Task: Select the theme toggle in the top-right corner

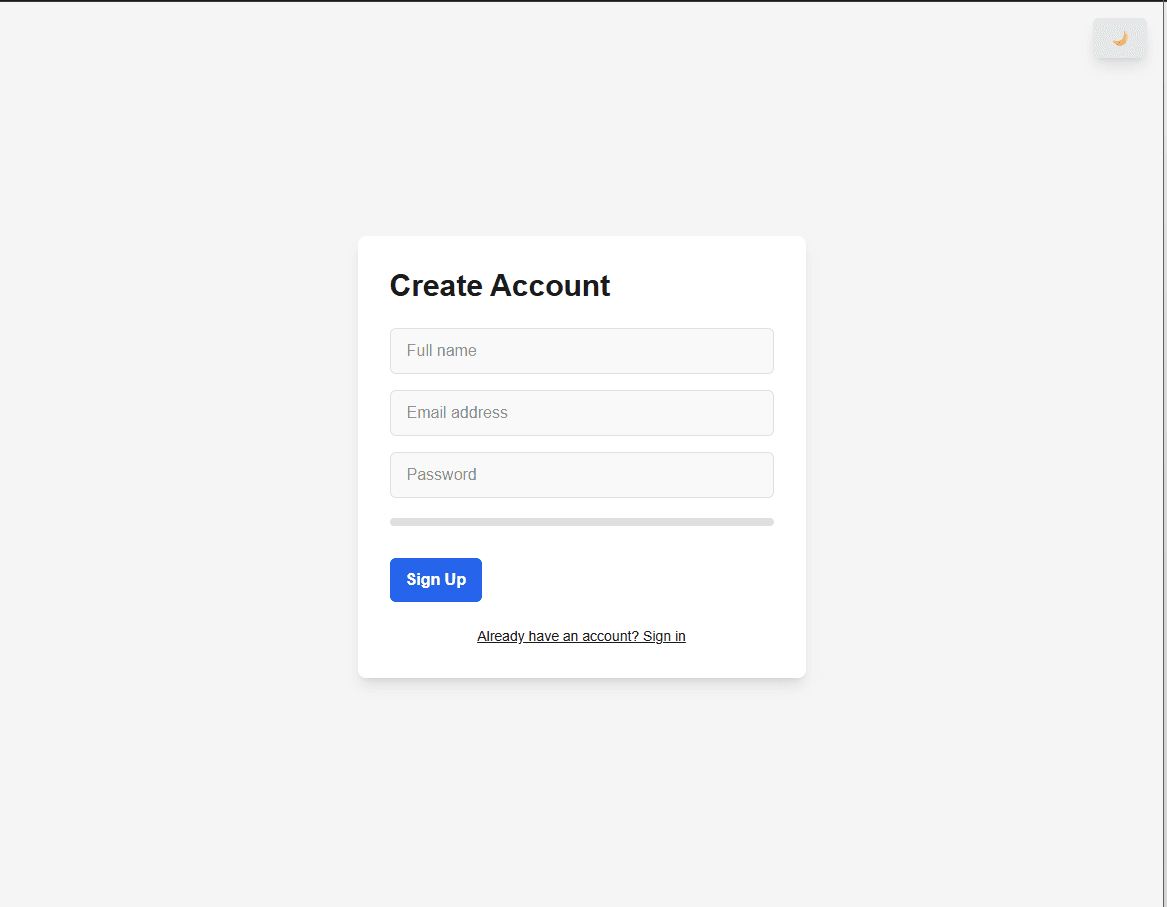Action: click(1119, 38)
